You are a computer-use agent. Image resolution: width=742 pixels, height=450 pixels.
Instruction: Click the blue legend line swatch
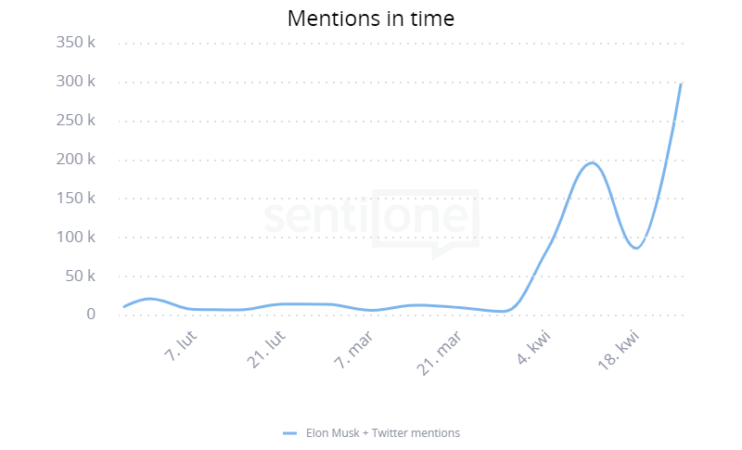pyautogui.click(x=290, y=433)
